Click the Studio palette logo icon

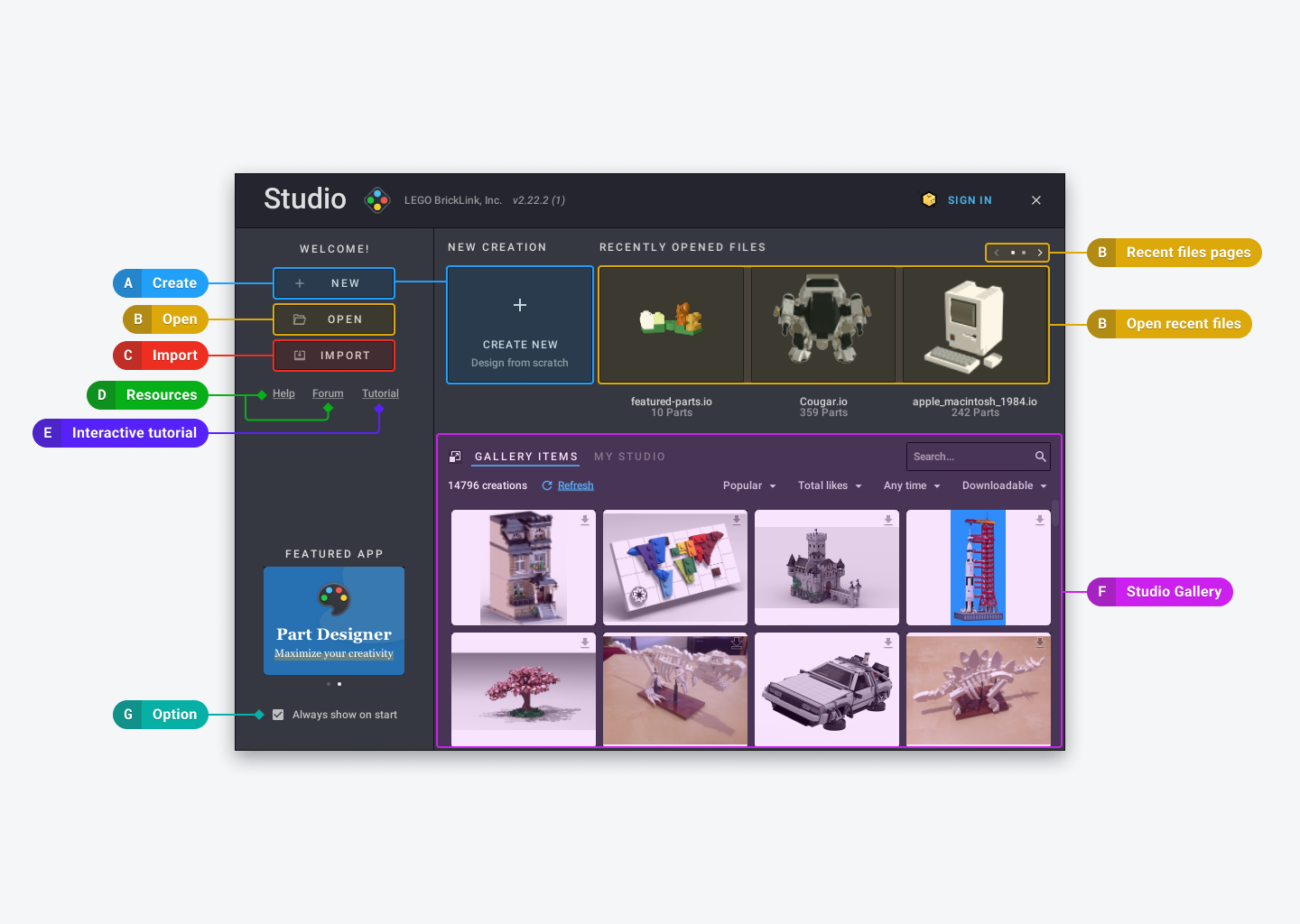pos(376,199)
